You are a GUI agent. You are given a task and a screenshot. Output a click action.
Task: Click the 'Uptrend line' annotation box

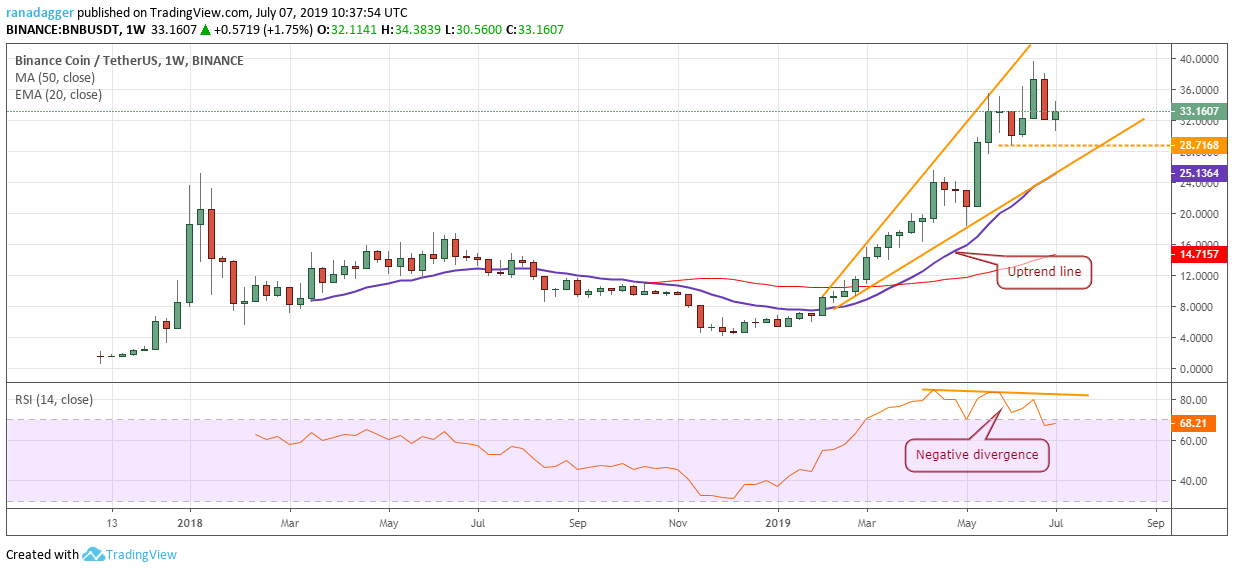click(1043, 272)
